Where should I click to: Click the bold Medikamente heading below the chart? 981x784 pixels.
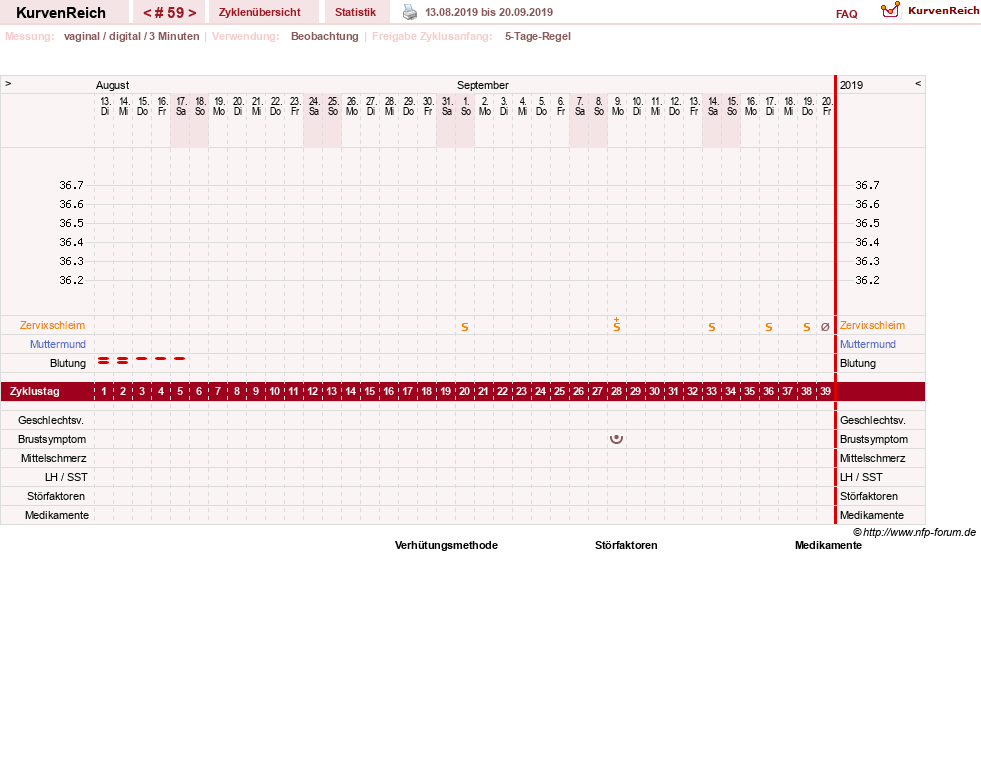point(828,545)
